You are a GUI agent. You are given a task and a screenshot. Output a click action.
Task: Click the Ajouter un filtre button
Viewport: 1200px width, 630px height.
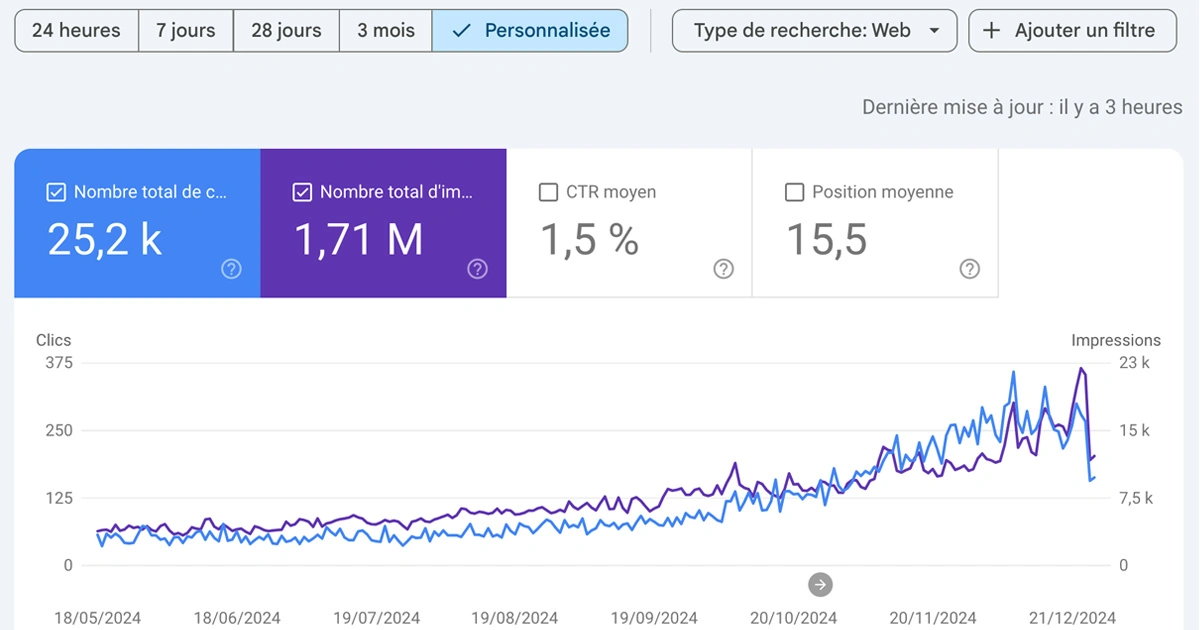tap(1072, 30)
